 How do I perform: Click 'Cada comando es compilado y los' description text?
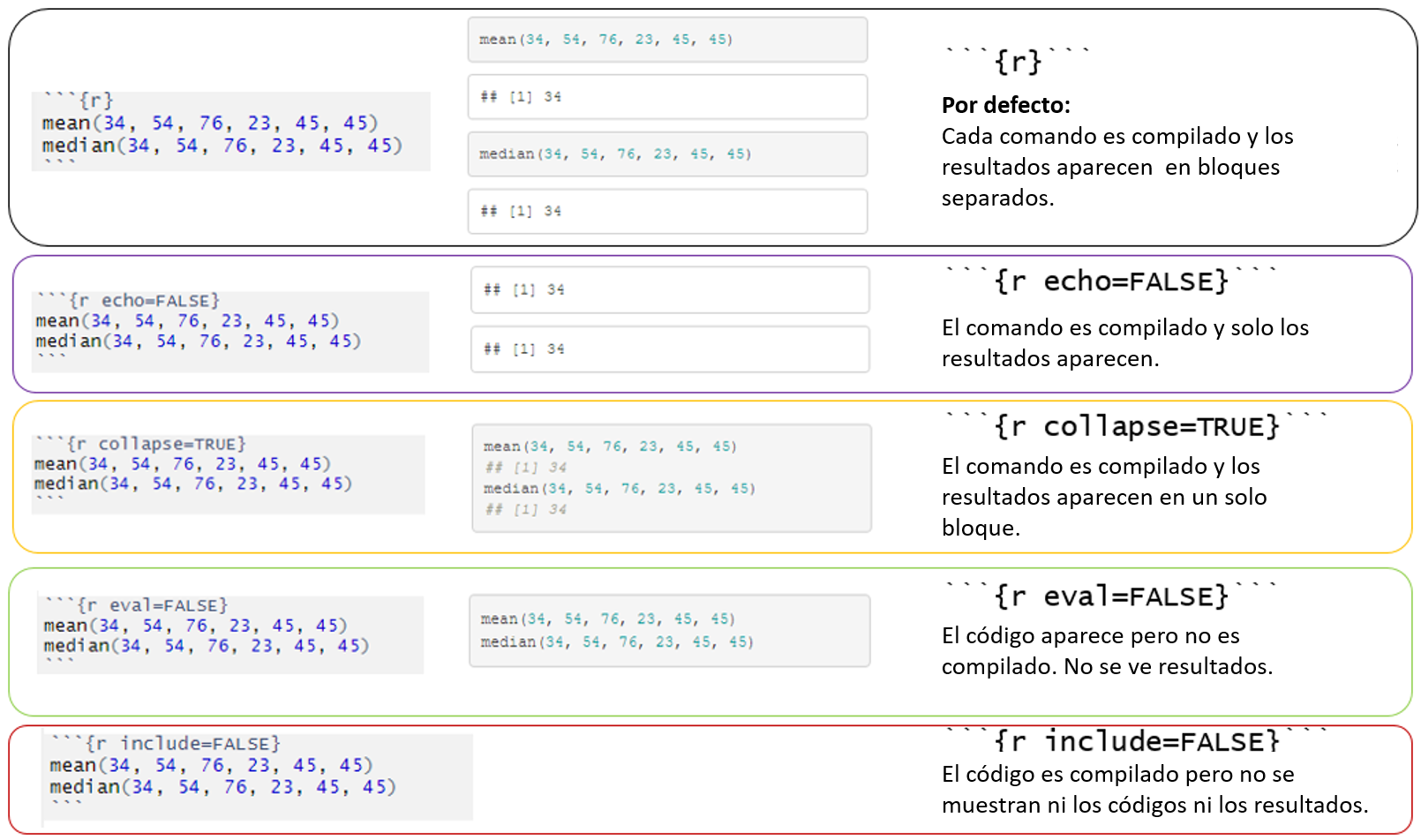[x=1117, y=137]
